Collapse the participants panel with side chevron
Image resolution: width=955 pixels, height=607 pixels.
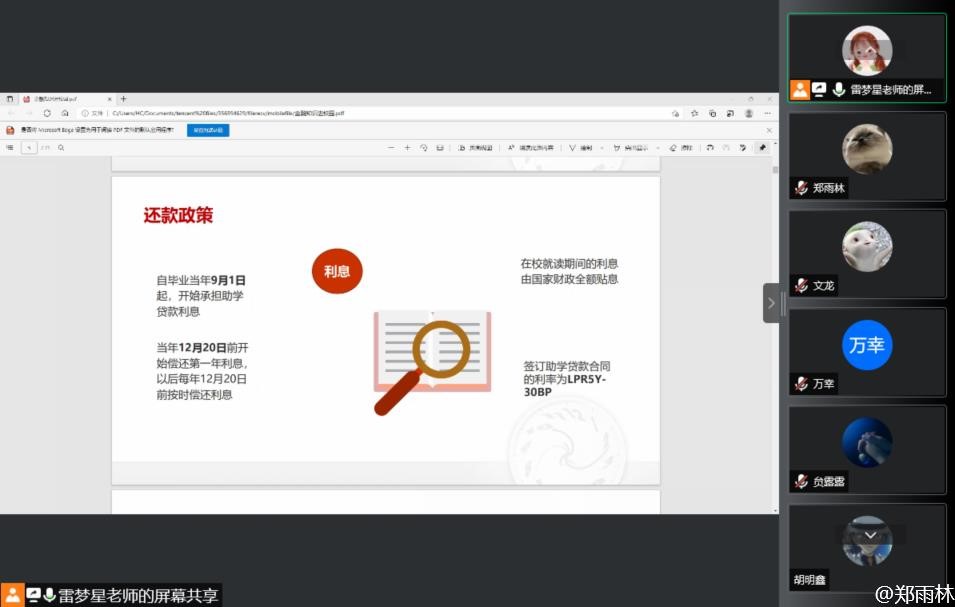tap(771, 303)
